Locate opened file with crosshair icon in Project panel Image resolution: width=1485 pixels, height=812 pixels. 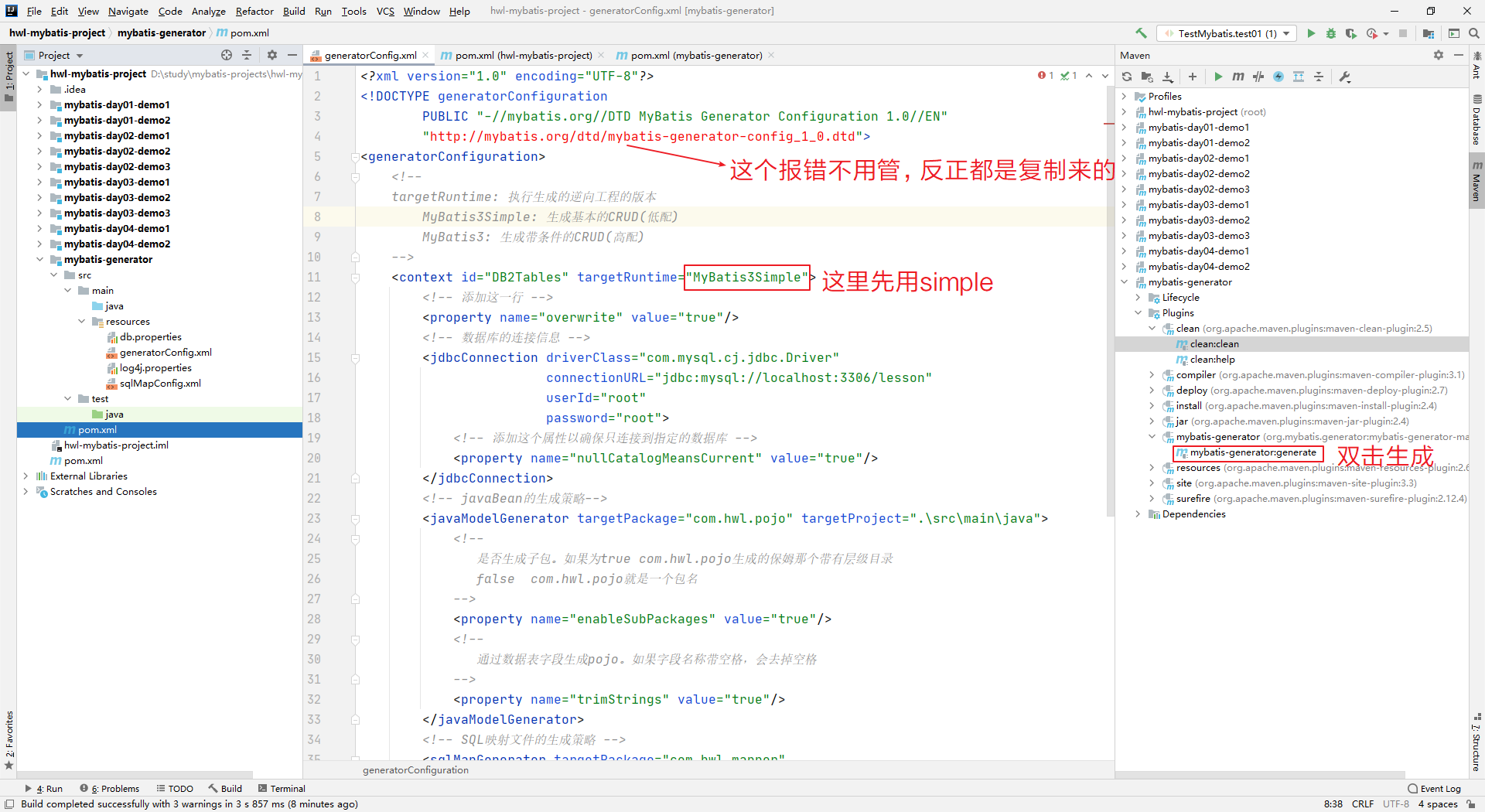tap(227, 55)
